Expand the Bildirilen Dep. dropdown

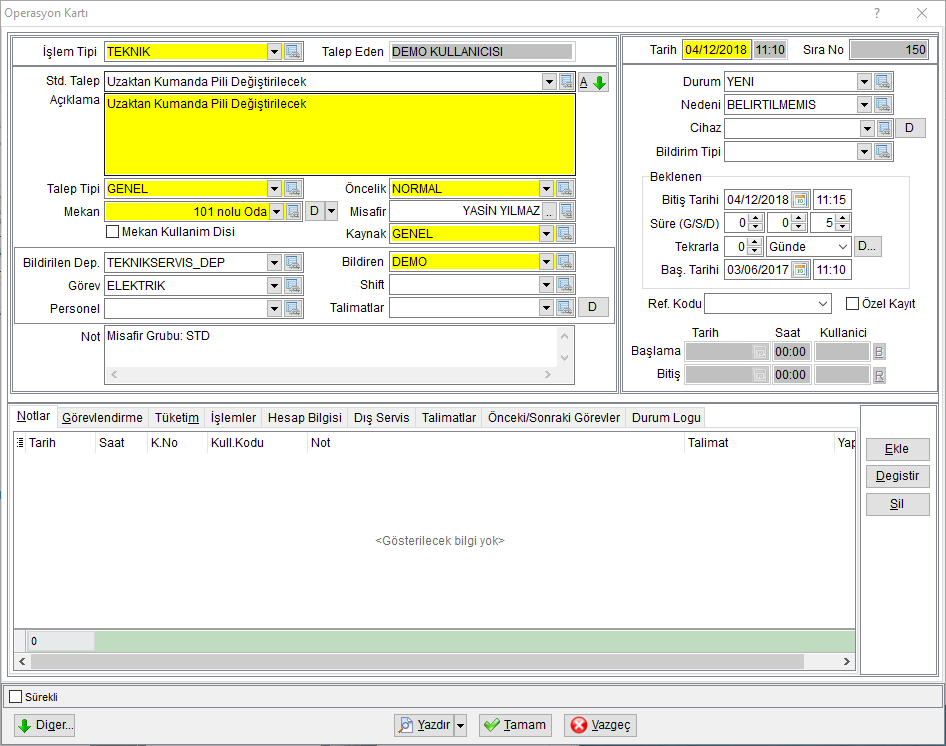275,263
